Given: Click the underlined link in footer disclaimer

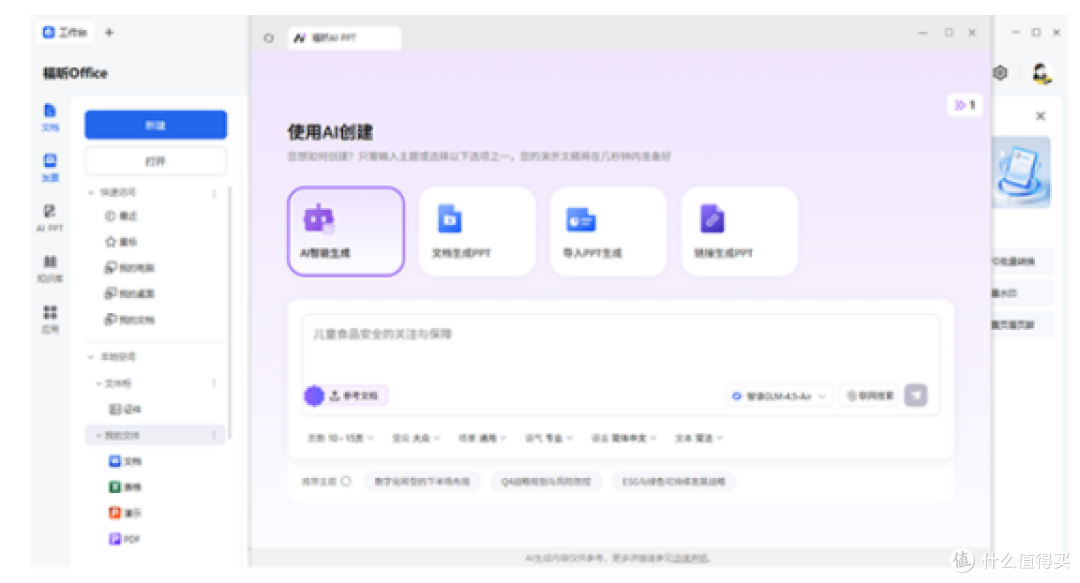Looking at the screenshot, I should [x=690, y=558].
